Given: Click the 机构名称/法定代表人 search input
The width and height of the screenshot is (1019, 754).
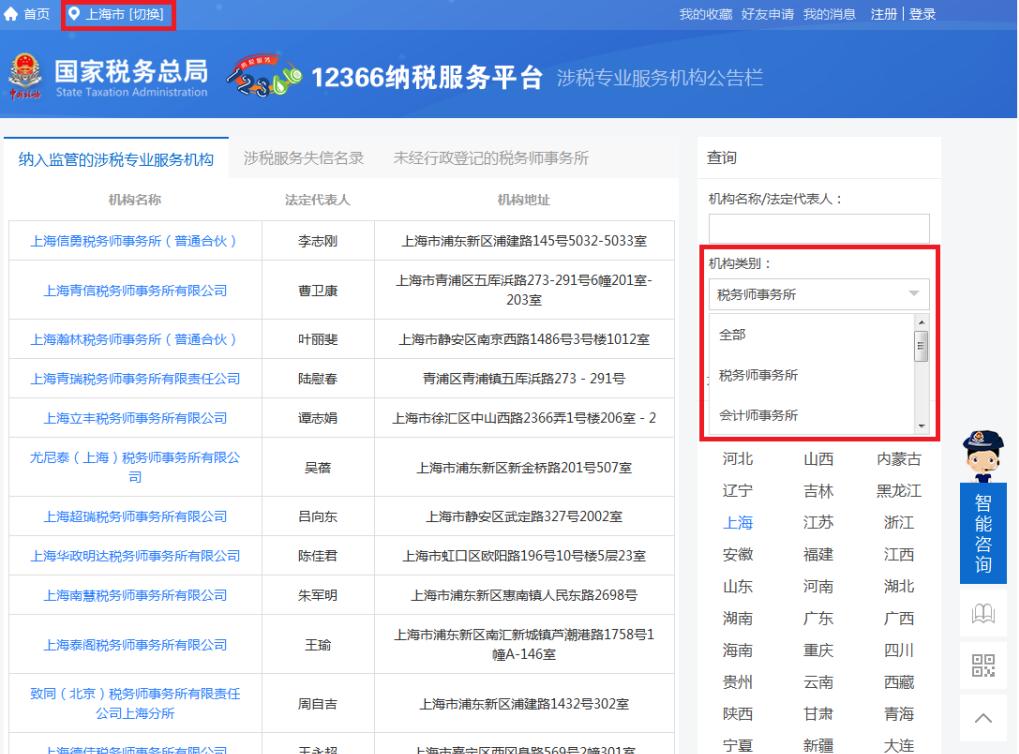Looking at the screenshot, I should click(818, 228).
